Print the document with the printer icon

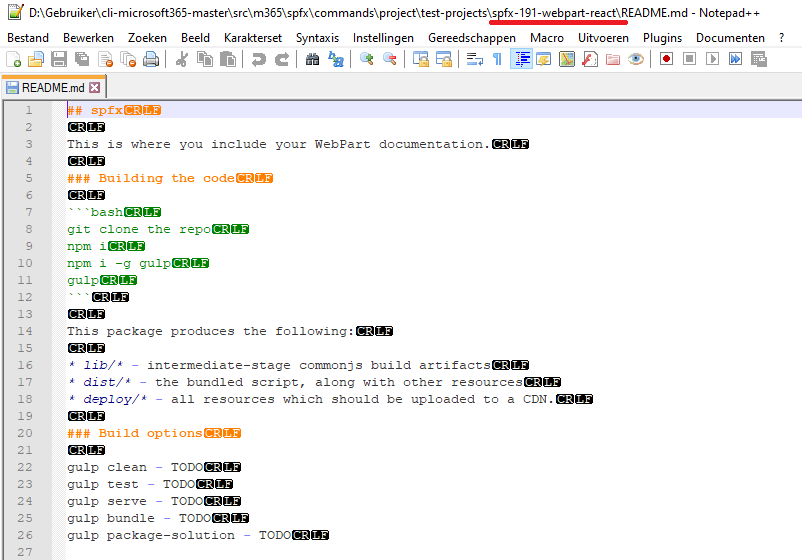pos(151,59)
